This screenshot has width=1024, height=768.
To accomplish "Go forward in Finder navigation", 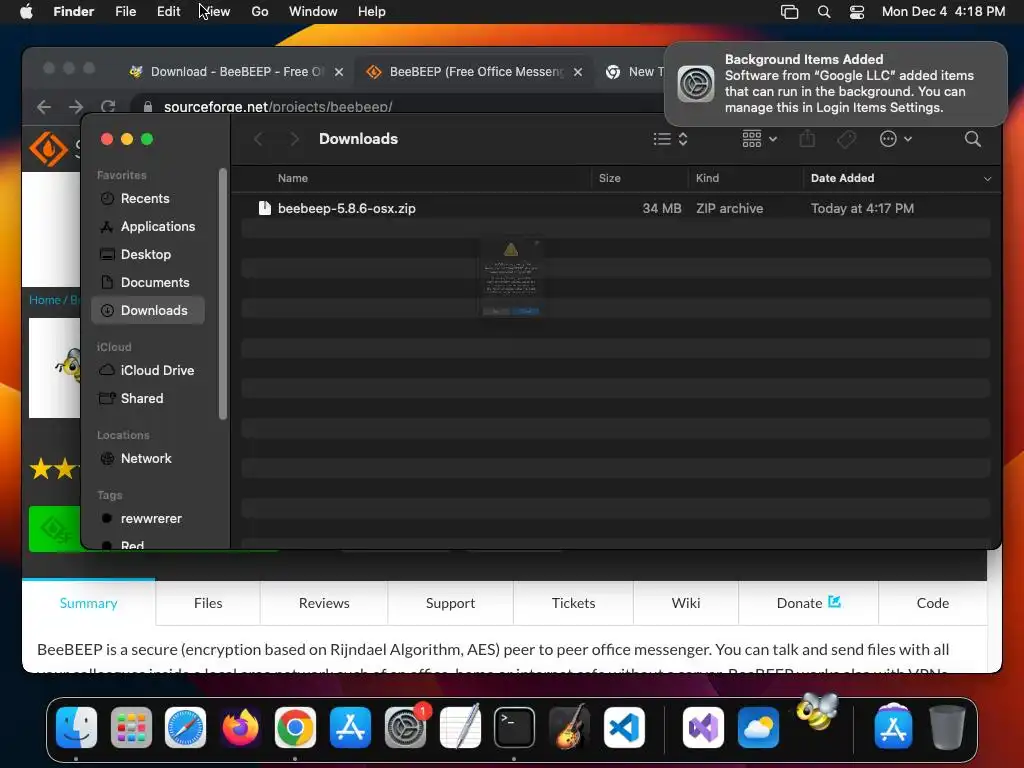I will click(x=295, y=138).
